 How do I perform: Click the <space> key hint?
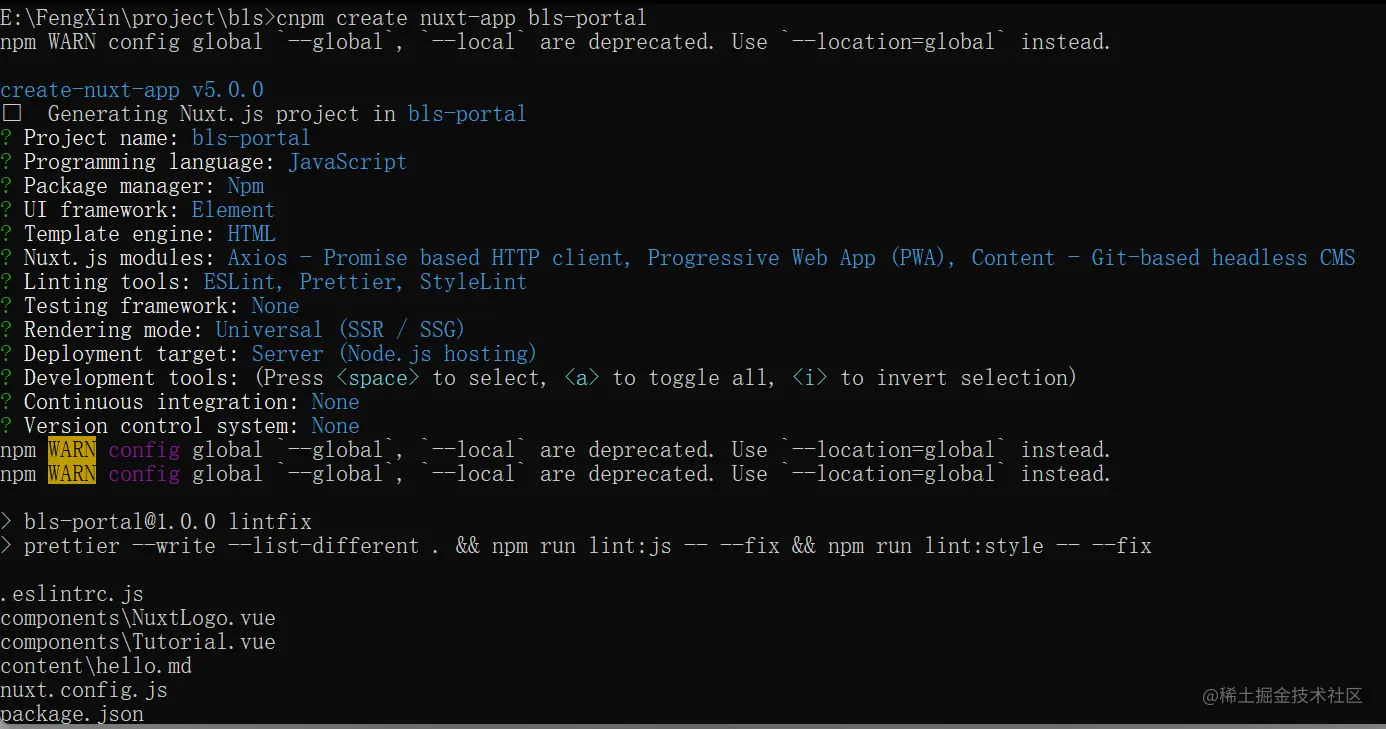(378, 378)
